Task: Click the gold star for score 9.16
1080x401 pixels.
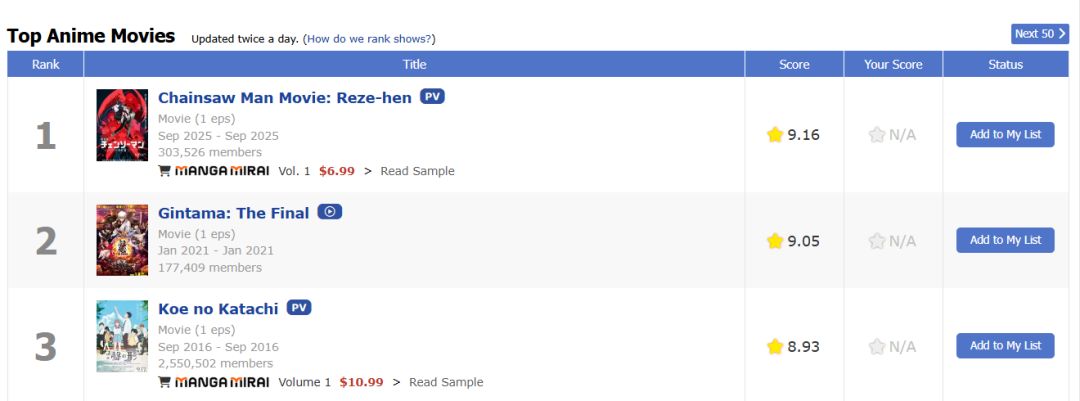Action: (x=775, y=135)
